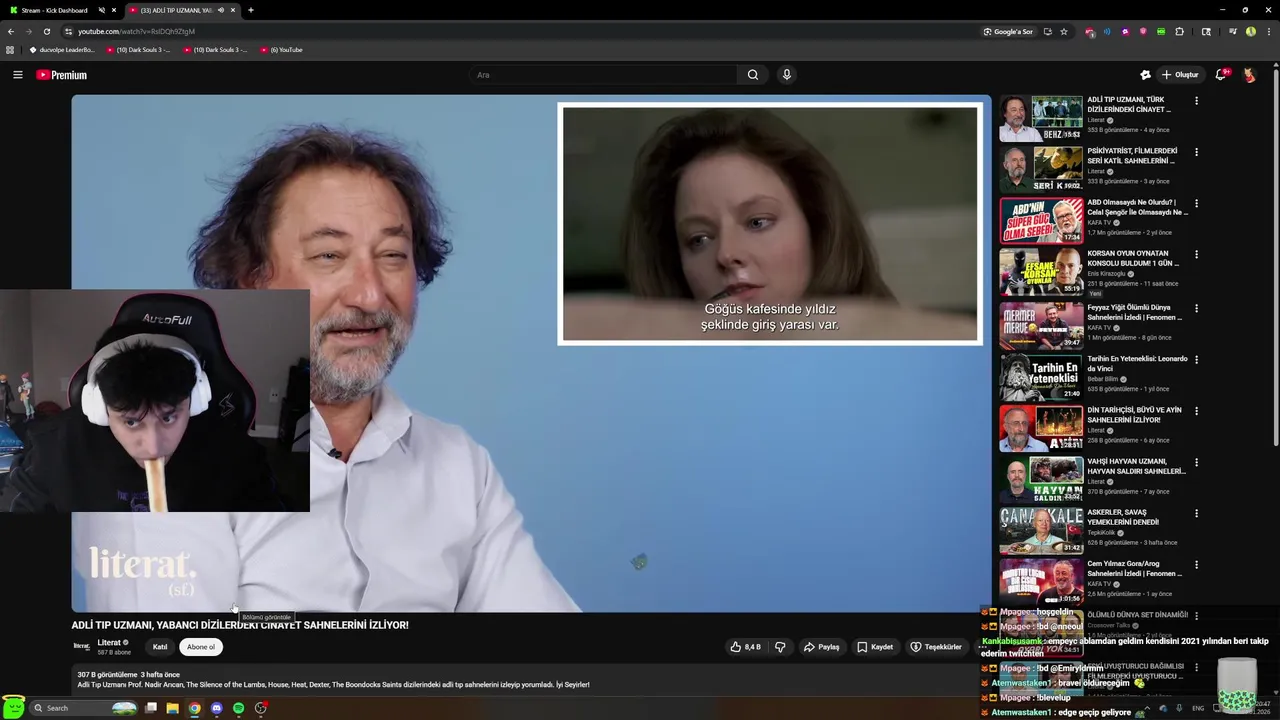Open Cem Yılmaz Gora/Arog video title
The width and height of the screenshot is (1280, 720).
click(1135, 568)
